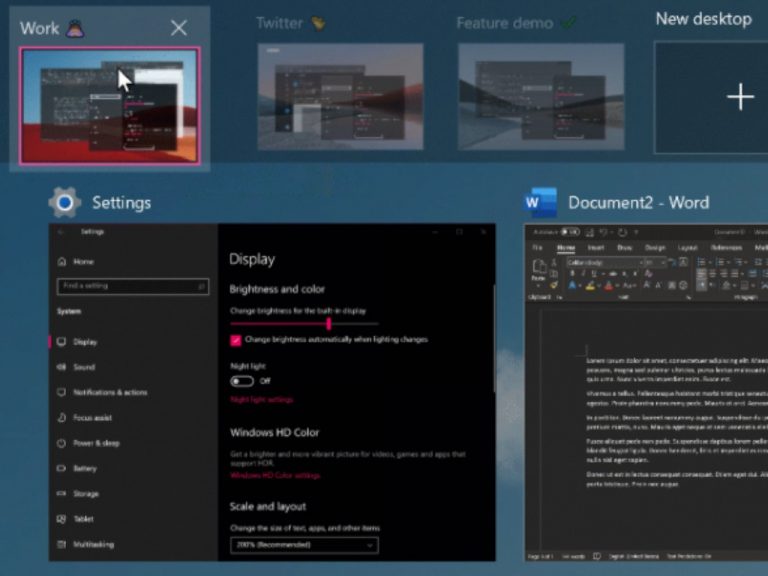Select Power & sleep in Settings sidebar
The width and height of the screenshot is (768, 576).
pos(96,443)
